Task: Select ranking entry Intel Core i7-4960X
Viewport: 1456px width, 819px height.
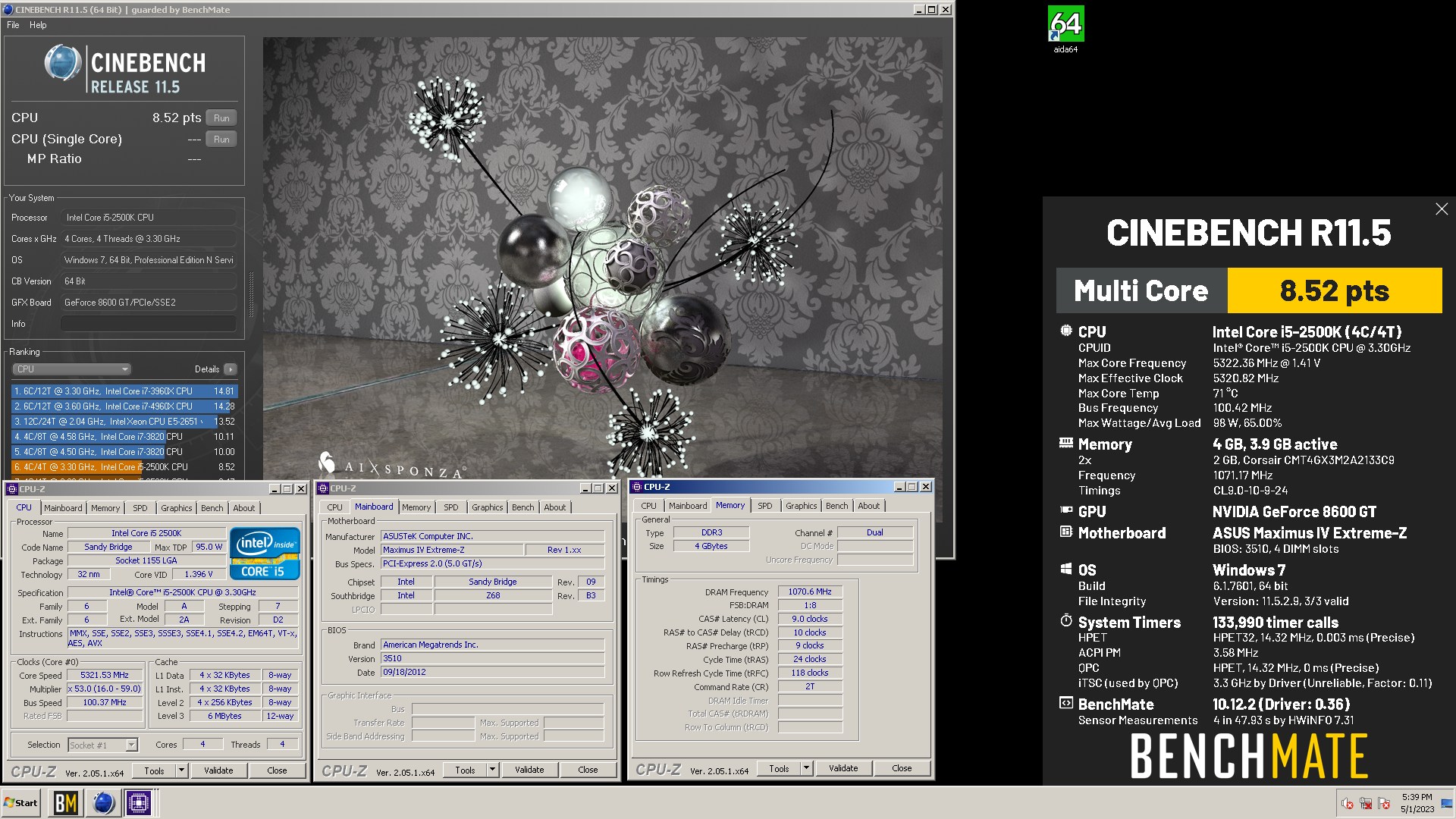Action: pyautogui.click(x=124, y=406)
